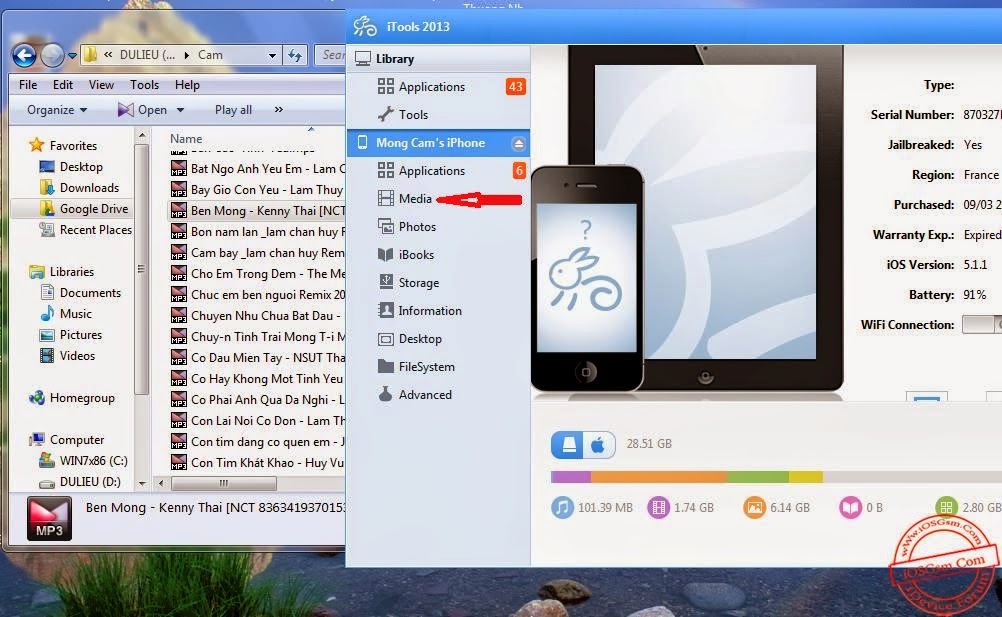Open the WIN7x86 (C:) drive

(93, 461)
